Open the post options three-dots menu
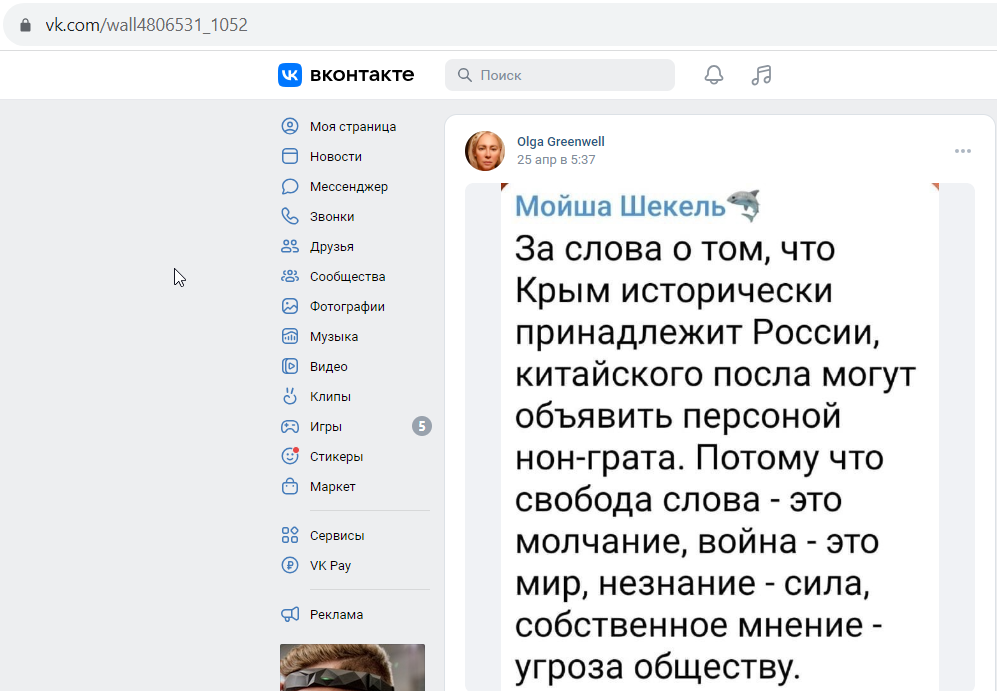This screenshot has height=691, width=997. (963, 151)
